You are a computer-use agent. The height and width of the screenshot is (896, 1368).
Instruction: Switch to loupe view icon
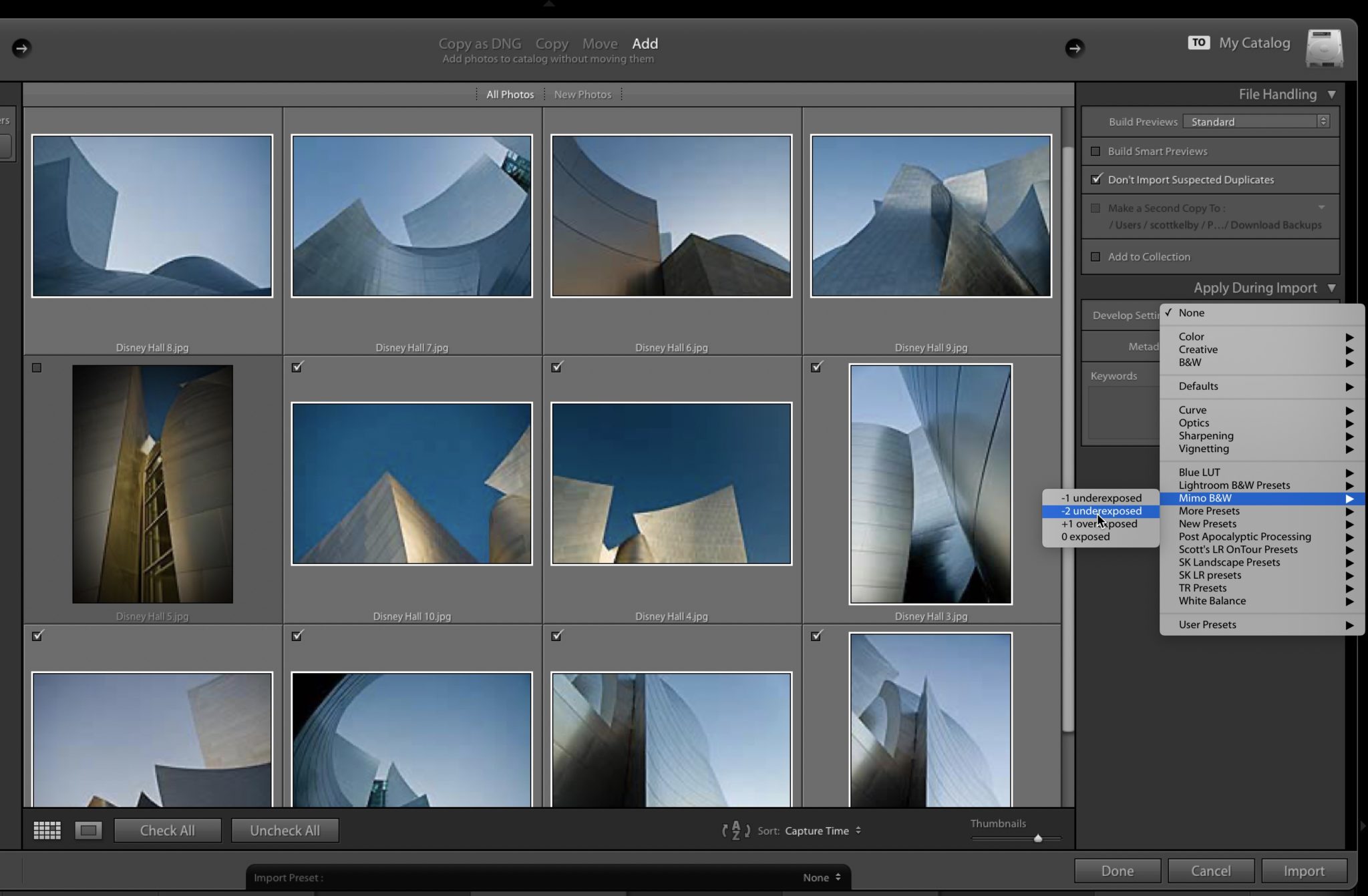[88, 830]
